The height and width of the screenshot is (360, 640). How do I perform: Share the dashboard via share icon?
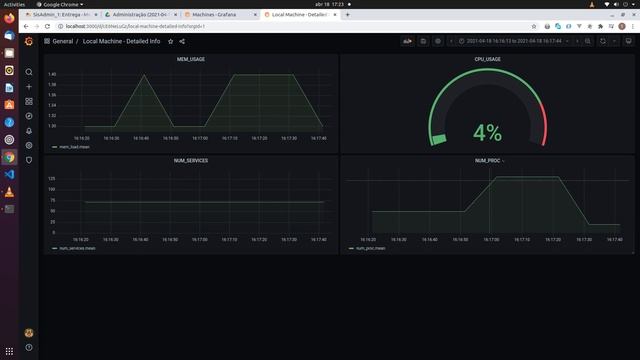point(182,41)
